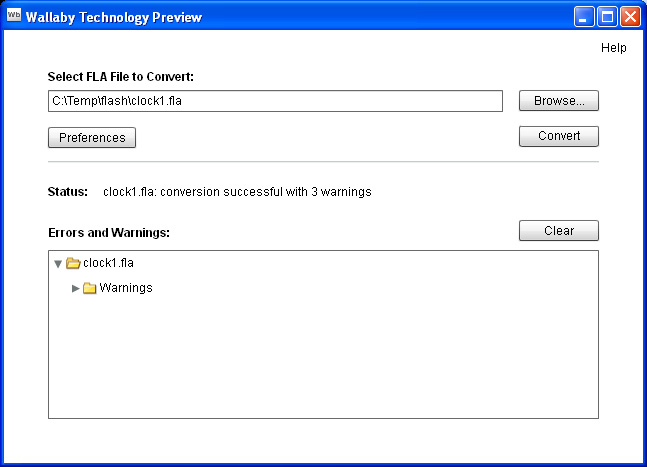The width and height of the screenshot is (647, 467).
Task: Click the 'Errors and Warnings:' heading
Action: pyautogui.click(x=109, y=233)
